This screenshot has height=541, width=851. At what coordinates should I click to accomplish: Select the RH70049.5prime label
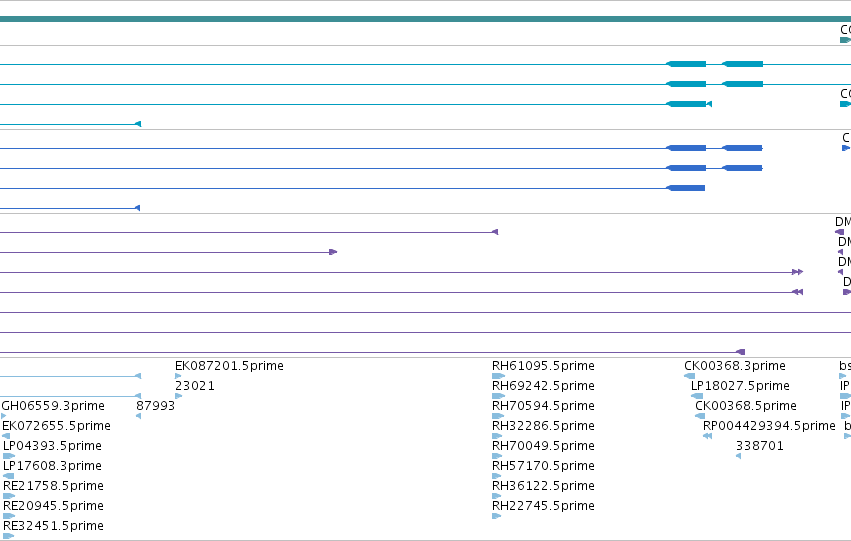pyautogui.click(x=543, y=446)
